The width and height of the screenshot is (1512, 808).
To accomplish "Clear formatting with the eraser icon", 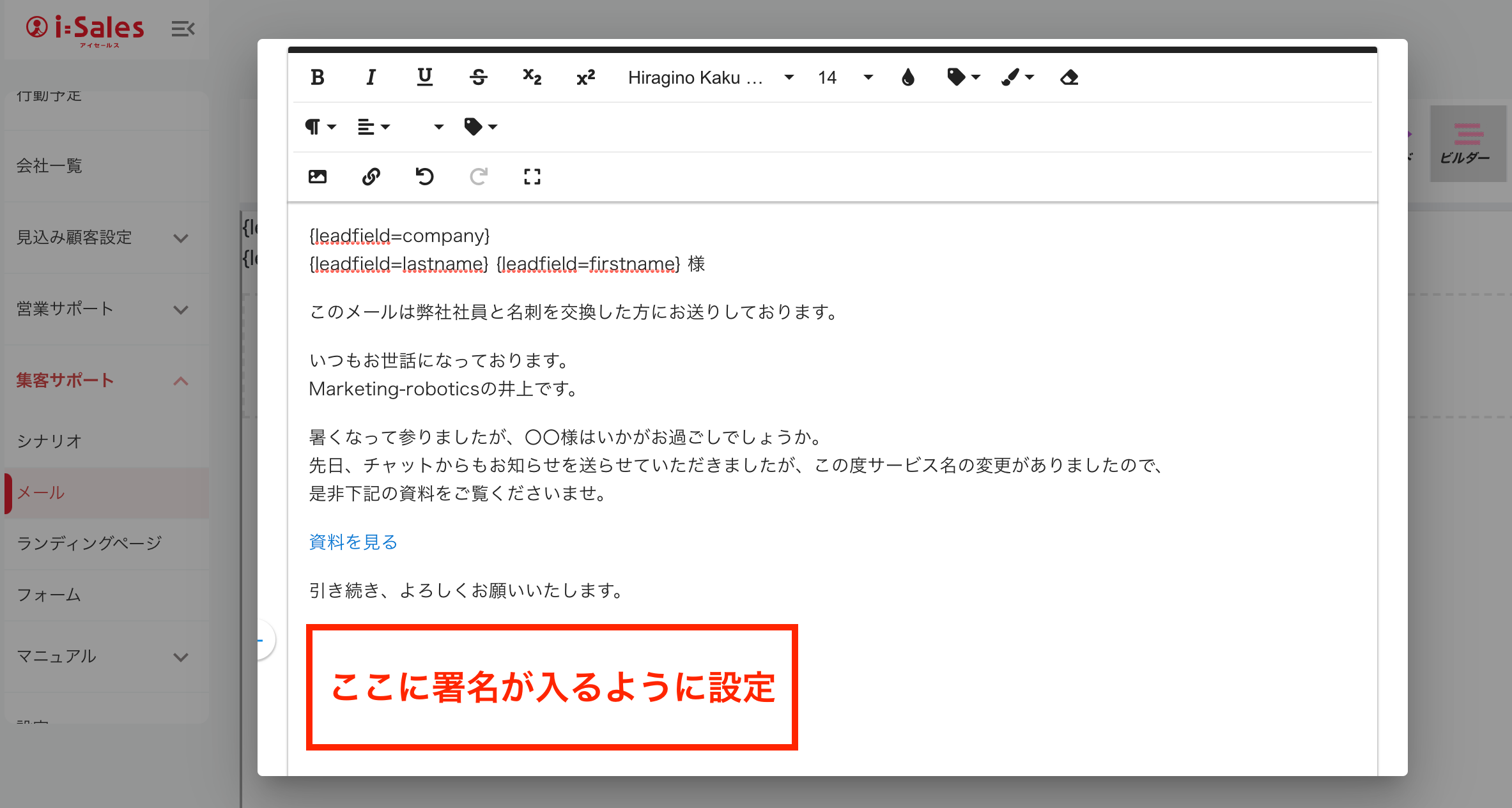I will 1069,77.
